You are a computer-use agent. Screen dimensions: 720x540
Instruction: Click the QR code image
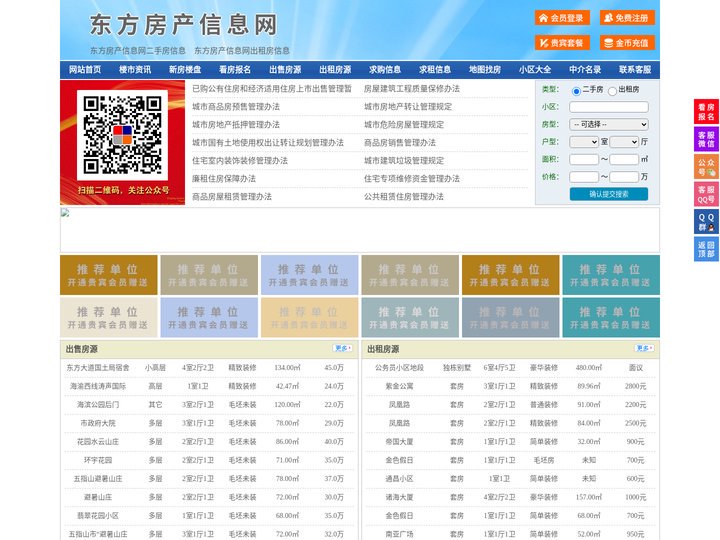(122, 135)
